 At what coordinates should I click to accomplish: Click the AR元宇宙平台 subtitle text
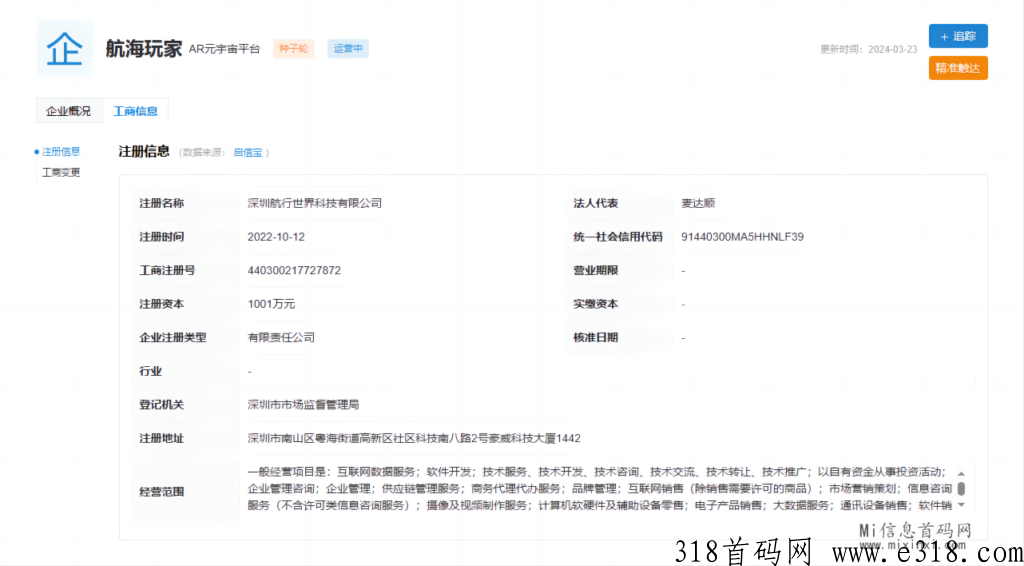click(224, 48)
